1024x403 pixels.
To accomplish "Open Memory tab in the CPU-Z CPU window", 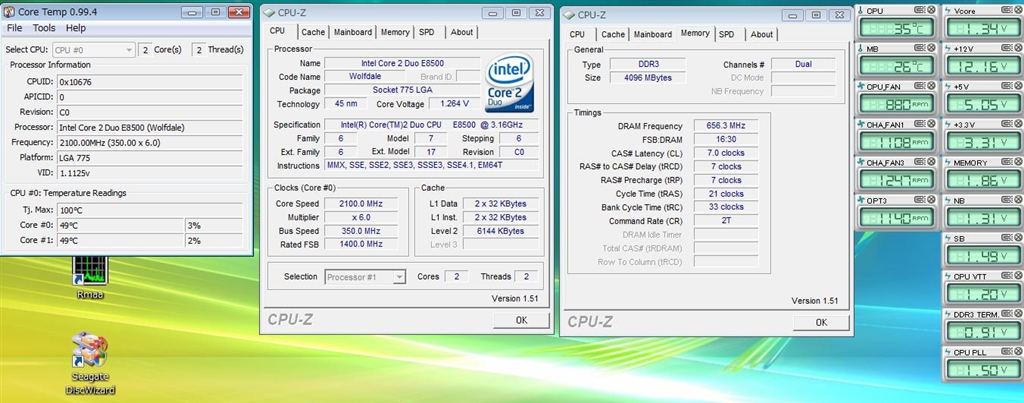I will pos(395,32).
